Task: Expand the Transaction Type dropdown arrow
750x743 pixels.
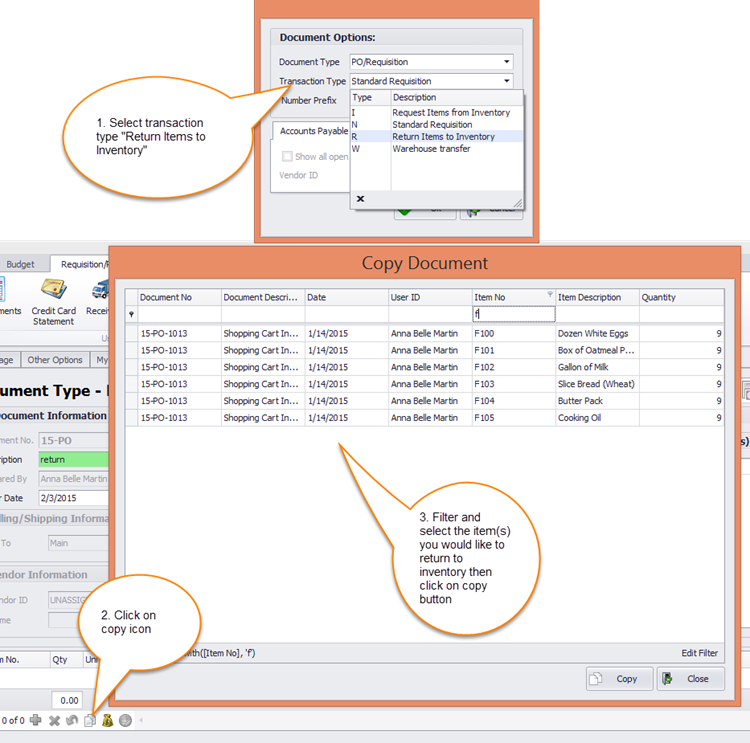Action: point(507,81)
